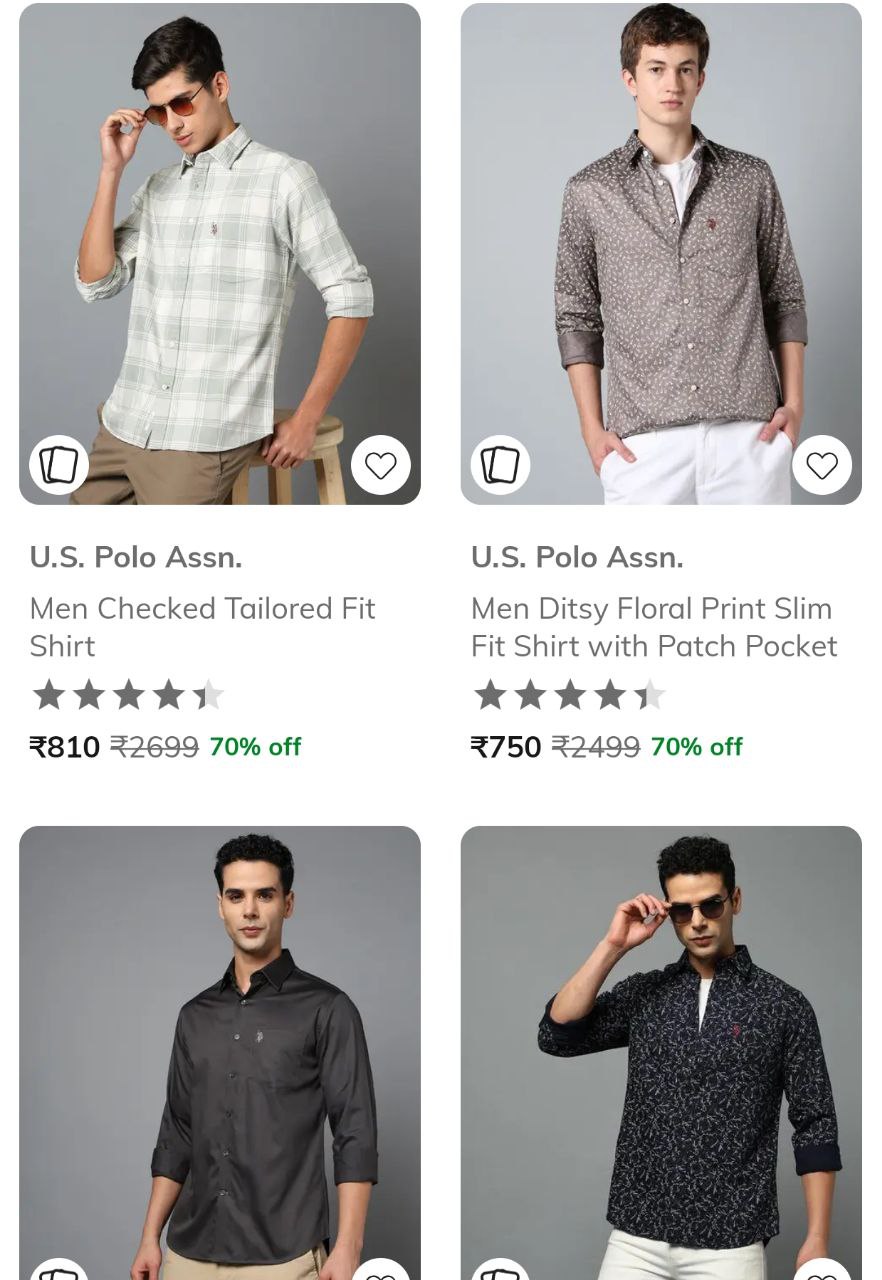Screen dimensions: 882x1280
Task: Tap the U.S. Polo Assn. brand above floral shirt
Action: click(577, 557)
